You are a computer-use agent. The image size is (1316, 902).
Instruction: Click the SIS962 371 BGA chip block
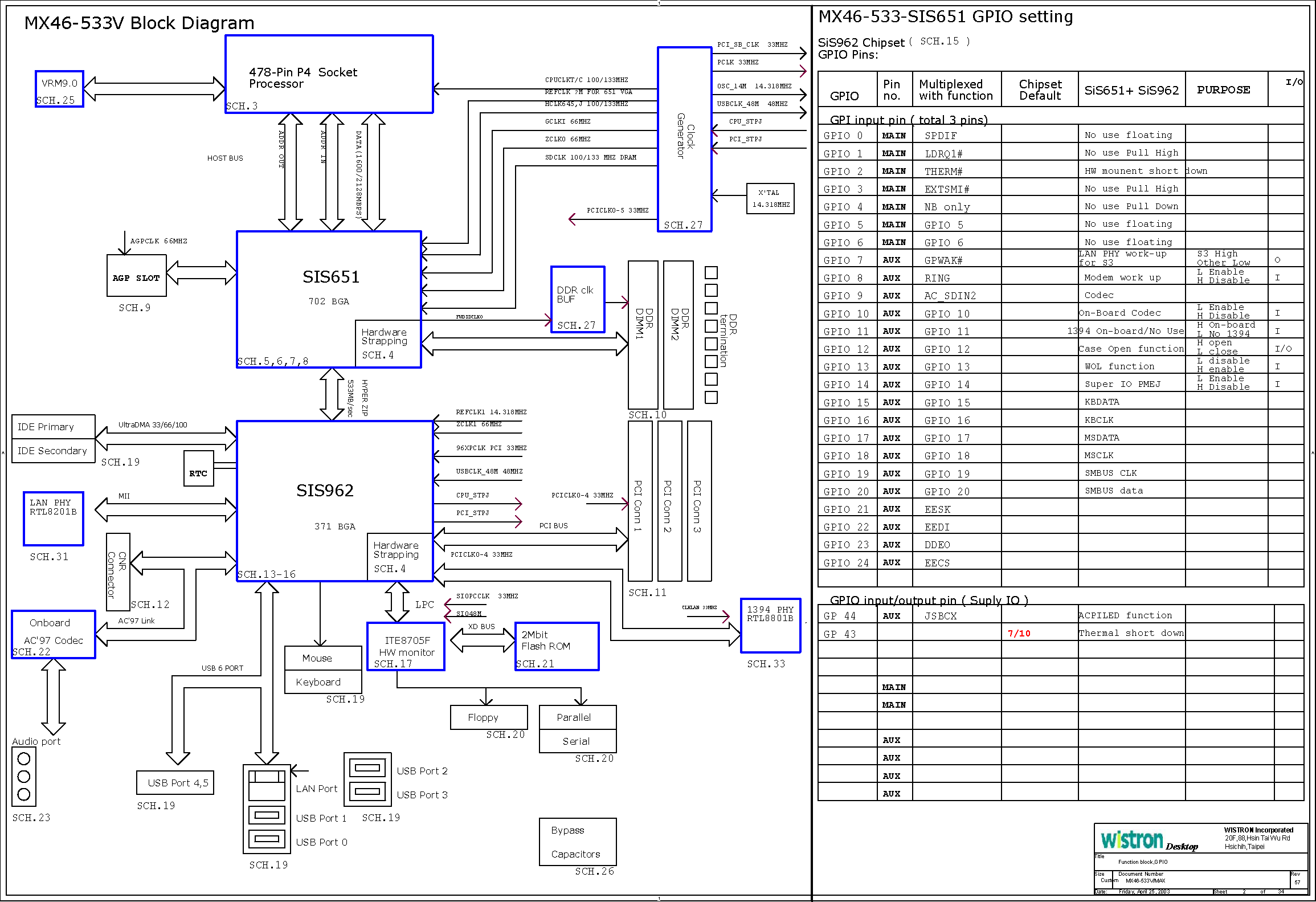point(335,501)
